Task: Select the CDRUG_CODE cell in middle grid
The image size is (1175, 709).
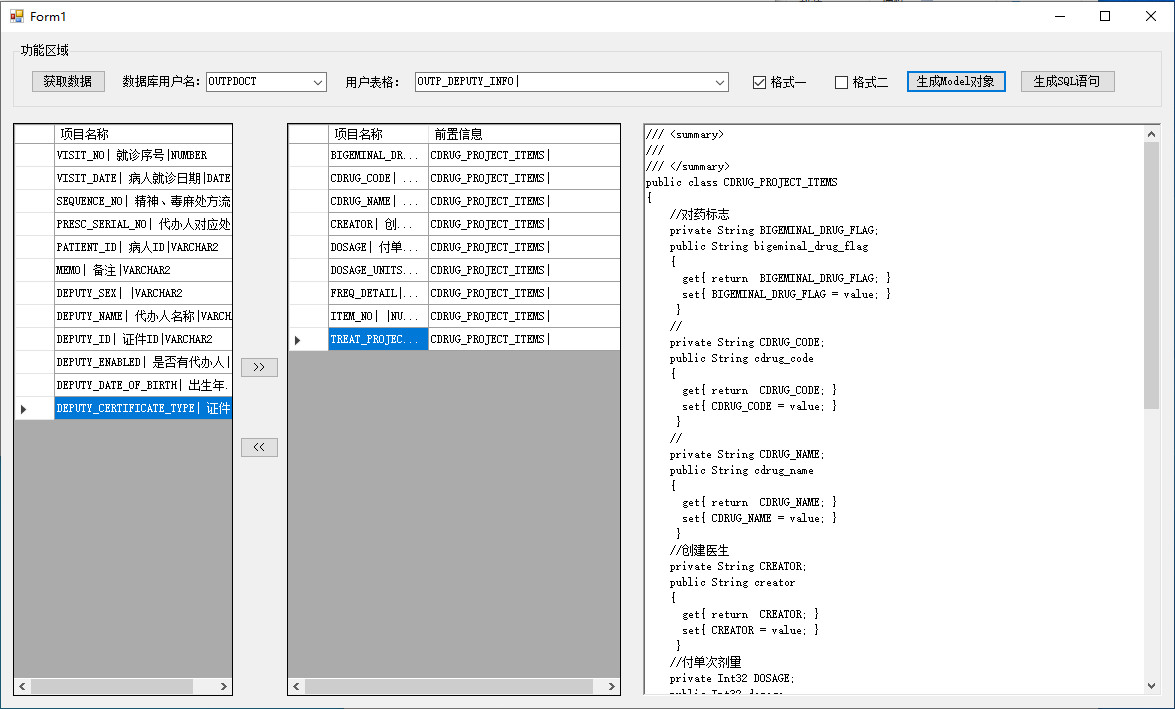Action: [x=378, y=178]
